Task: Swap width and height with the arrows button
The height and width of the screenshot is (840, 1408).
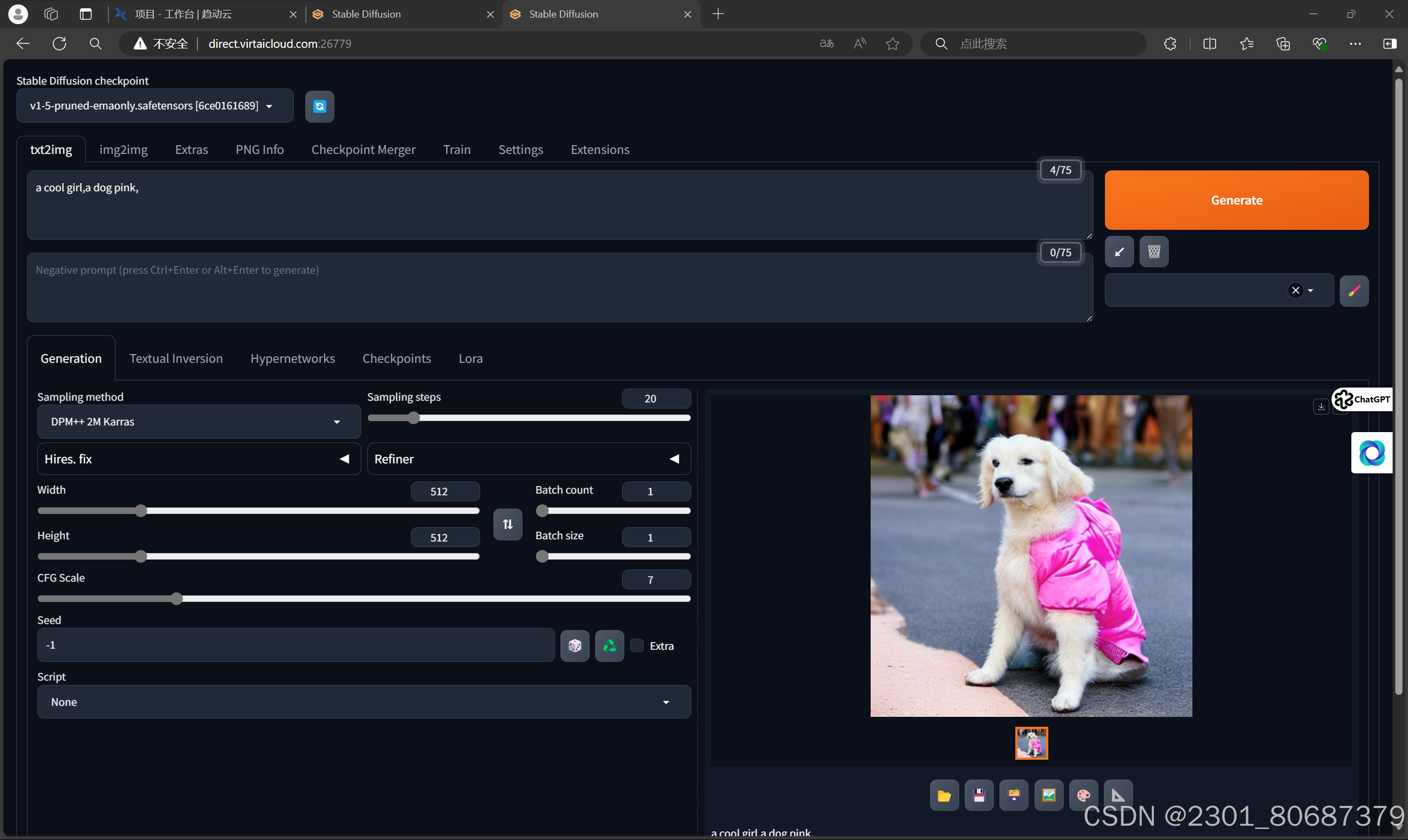Action: click(507, 524)
